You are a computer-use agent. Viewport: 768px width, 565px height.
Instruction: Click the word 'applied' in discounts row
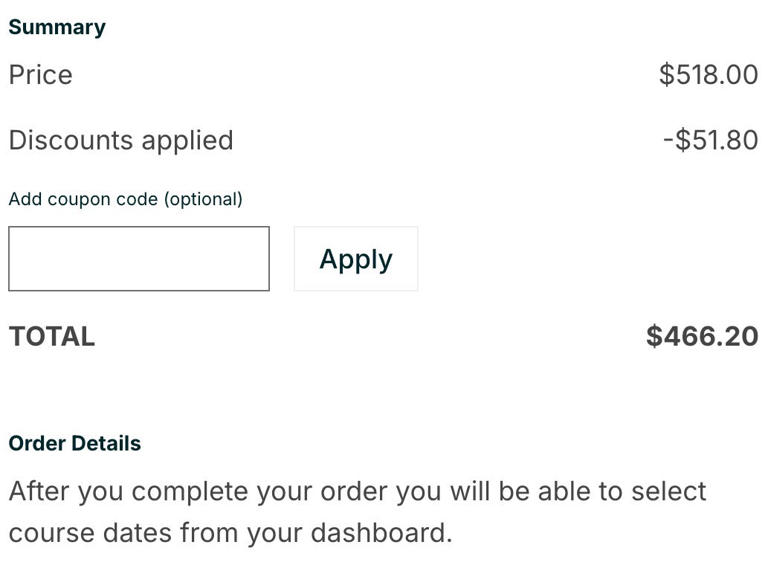(x=187, y=140)
